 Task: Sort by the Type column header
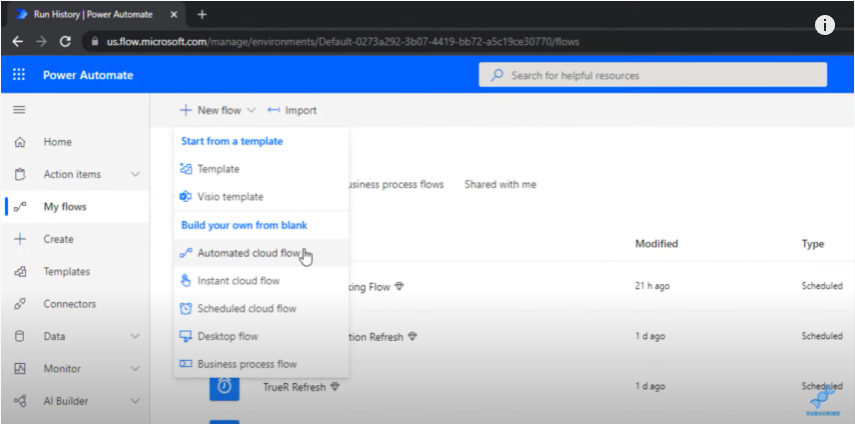click(812, 244)
